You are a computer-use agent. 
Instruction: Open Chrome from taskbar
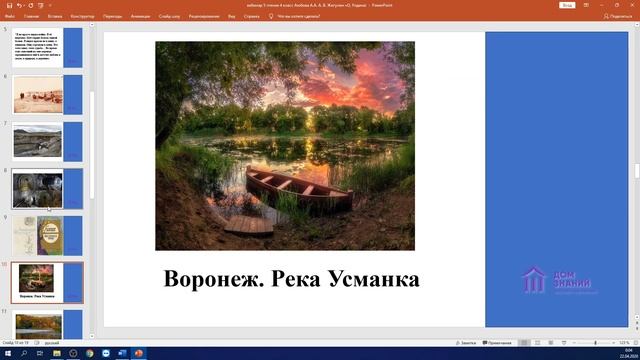90,353
